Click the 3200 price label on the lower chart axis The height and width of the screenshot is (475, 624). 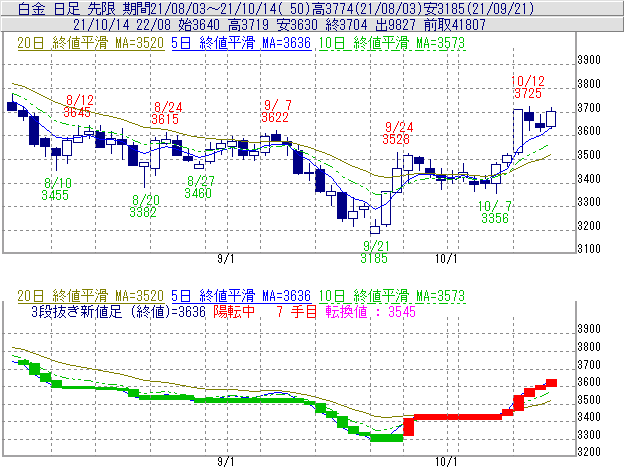pyautogui.click(x=589, y=452)
